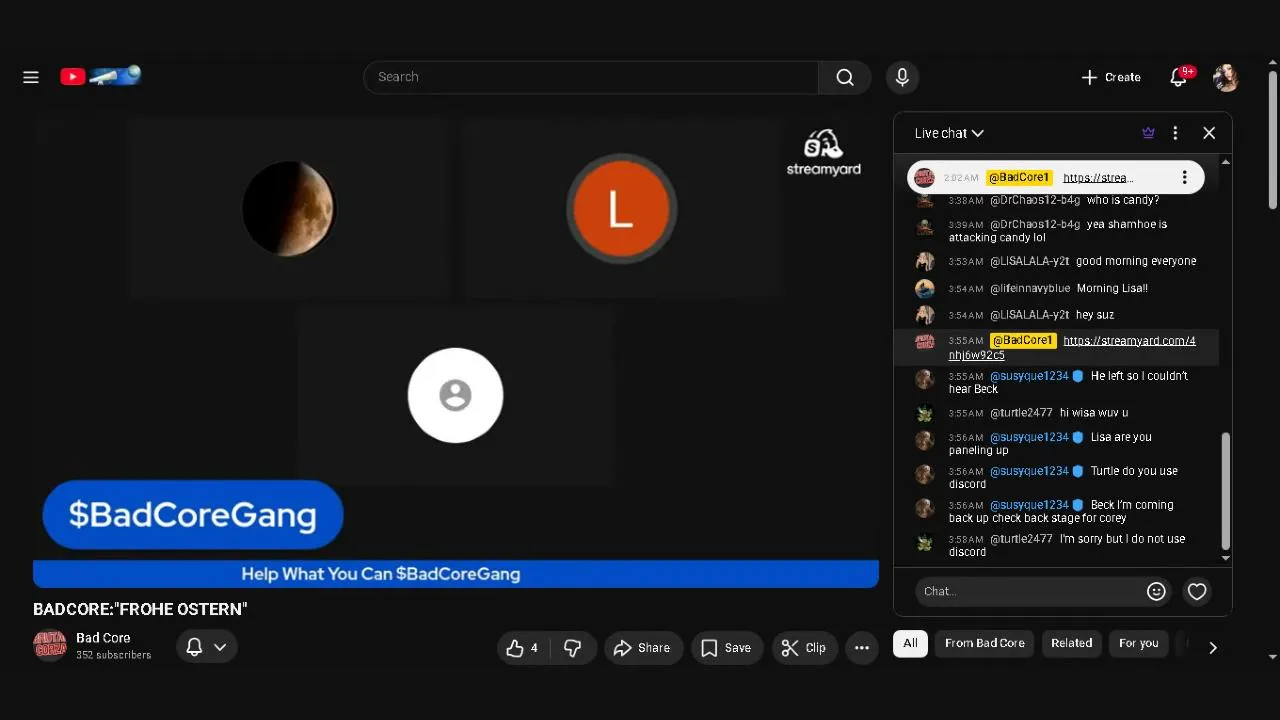Screen dimensions: 1280x720
Task: Close the live chat panel
Action: 1209,133
